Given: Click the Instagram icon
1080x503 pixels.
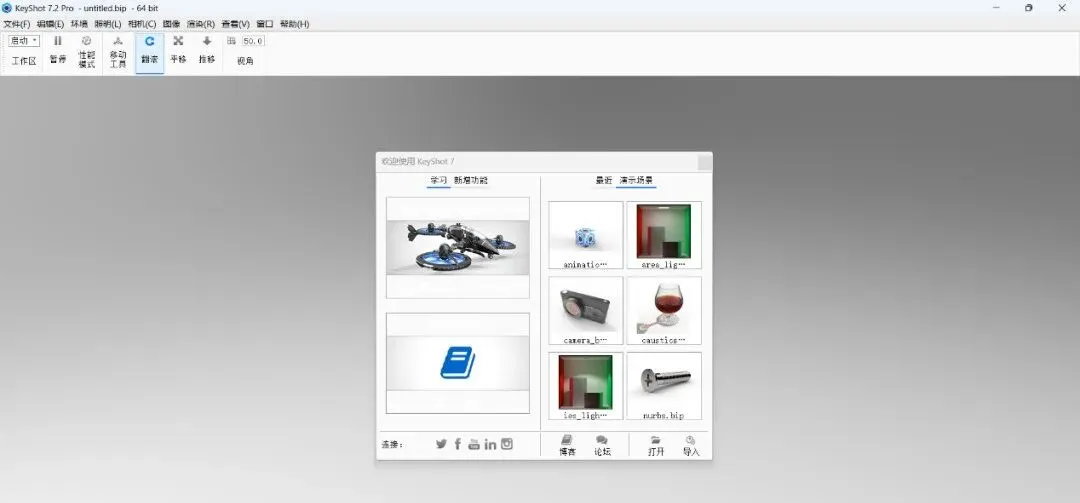Looking at the screenshot, I should click(x=507, y=444).
